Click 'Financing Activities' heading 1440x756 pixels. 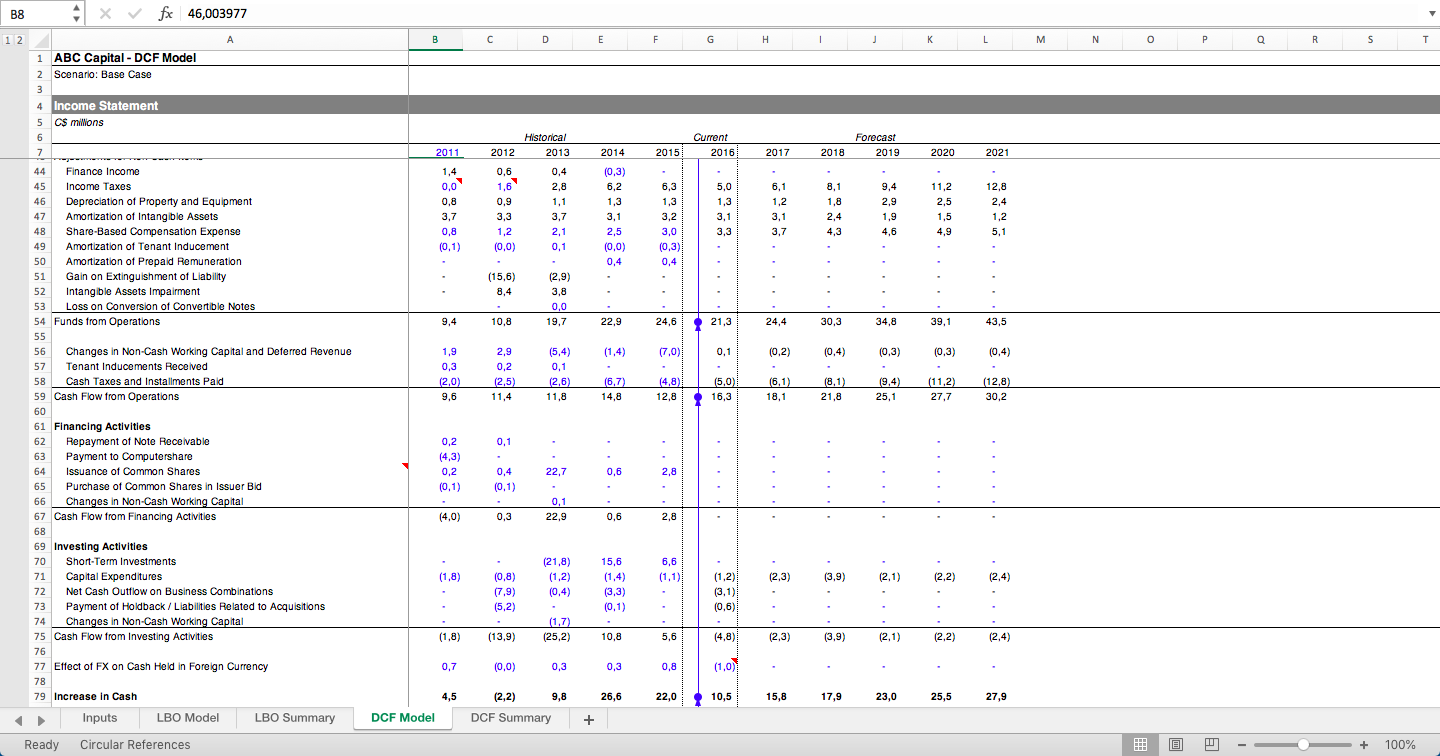point(102,427)
